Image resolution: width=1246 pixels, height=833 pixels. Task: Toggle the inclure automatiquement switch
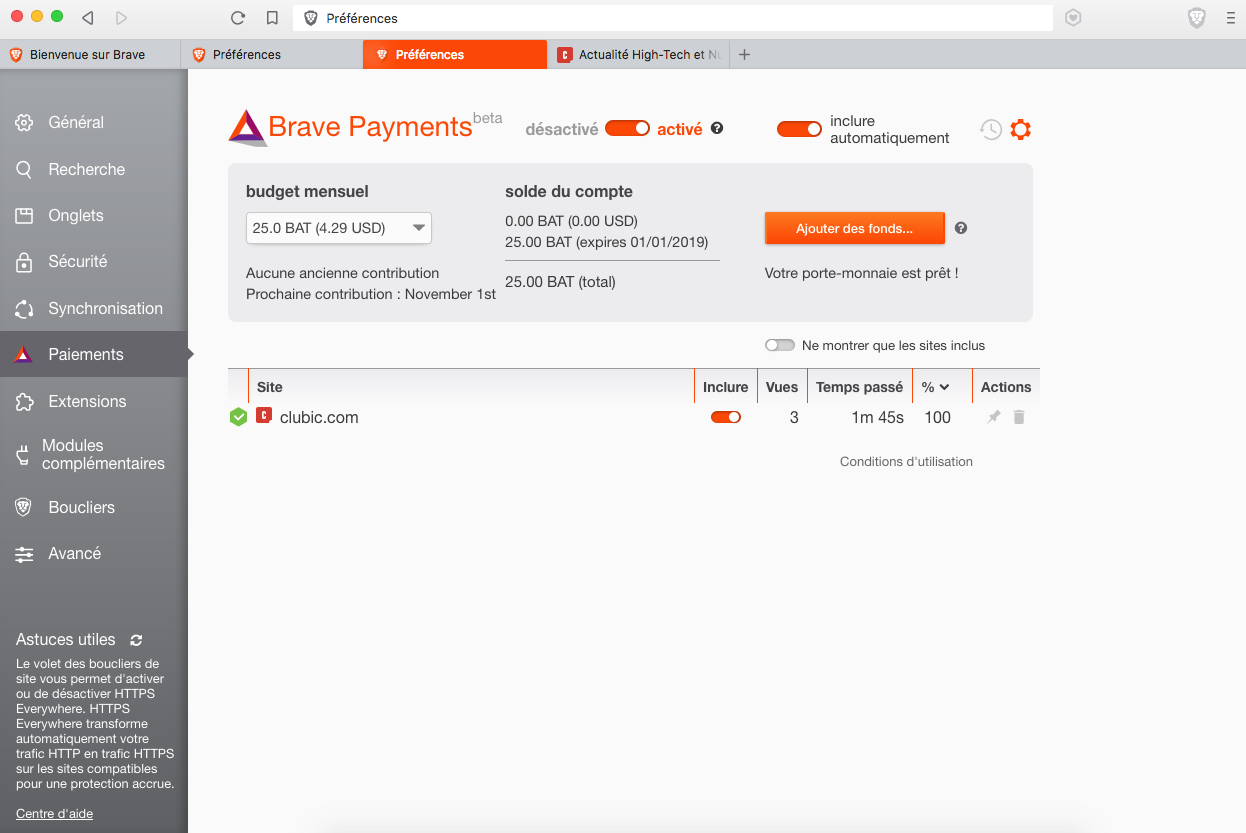tap(799, 128)
